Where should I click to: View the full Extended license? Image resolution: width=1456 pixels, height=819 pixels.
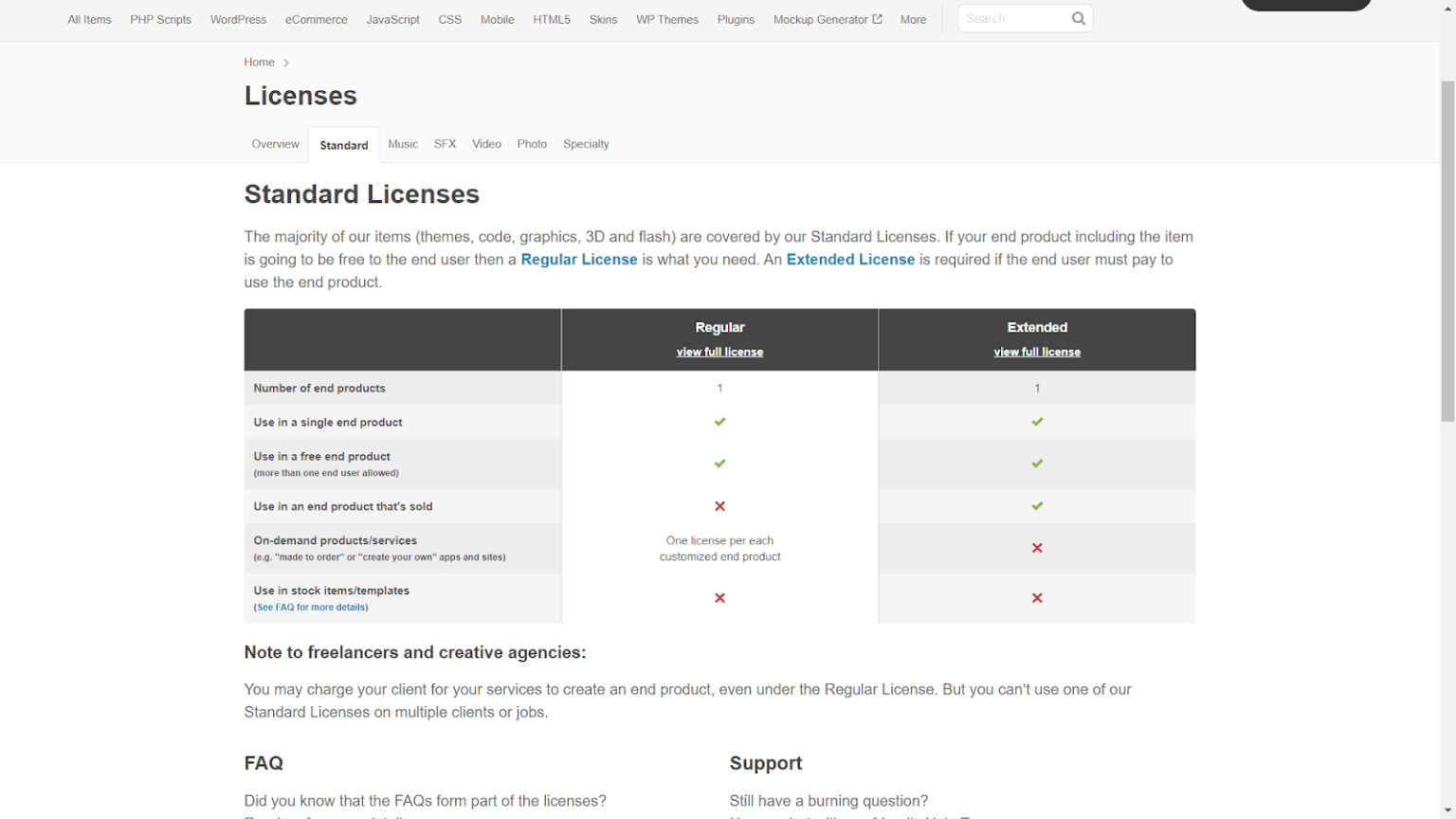point(1036,352)
